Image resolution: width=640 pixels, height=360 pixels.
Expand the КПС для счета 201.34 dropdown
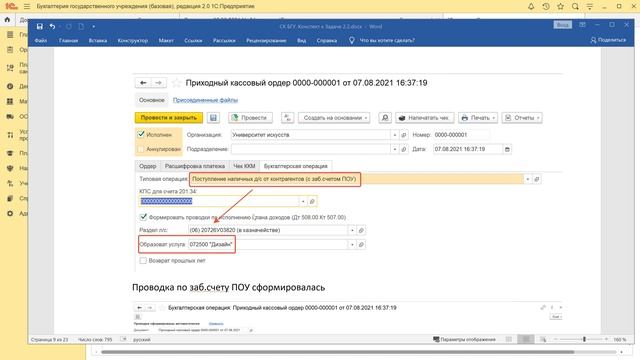pyautogui.click(x=303, y=201)
